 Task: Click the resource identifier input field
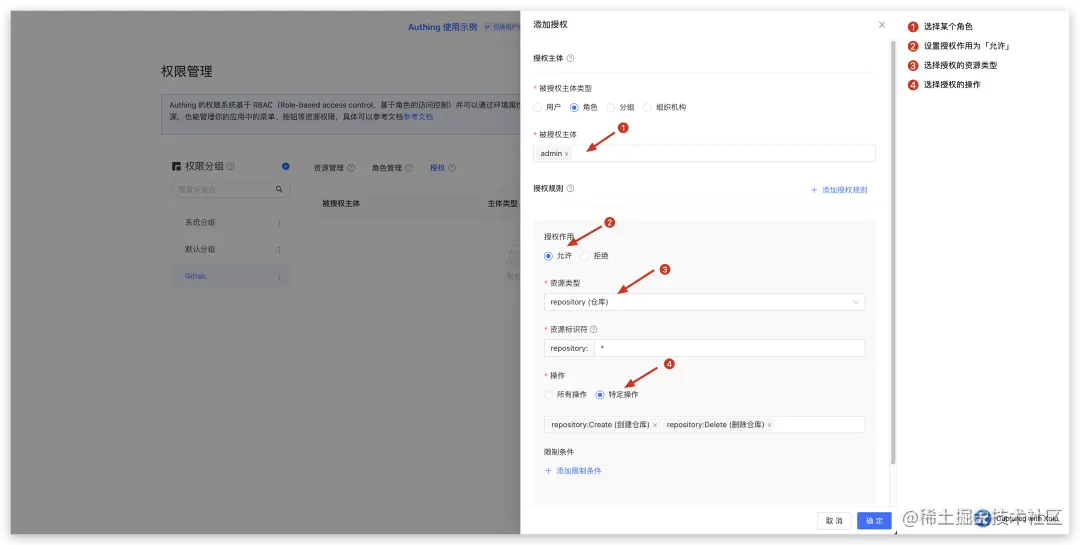point(729,348)
